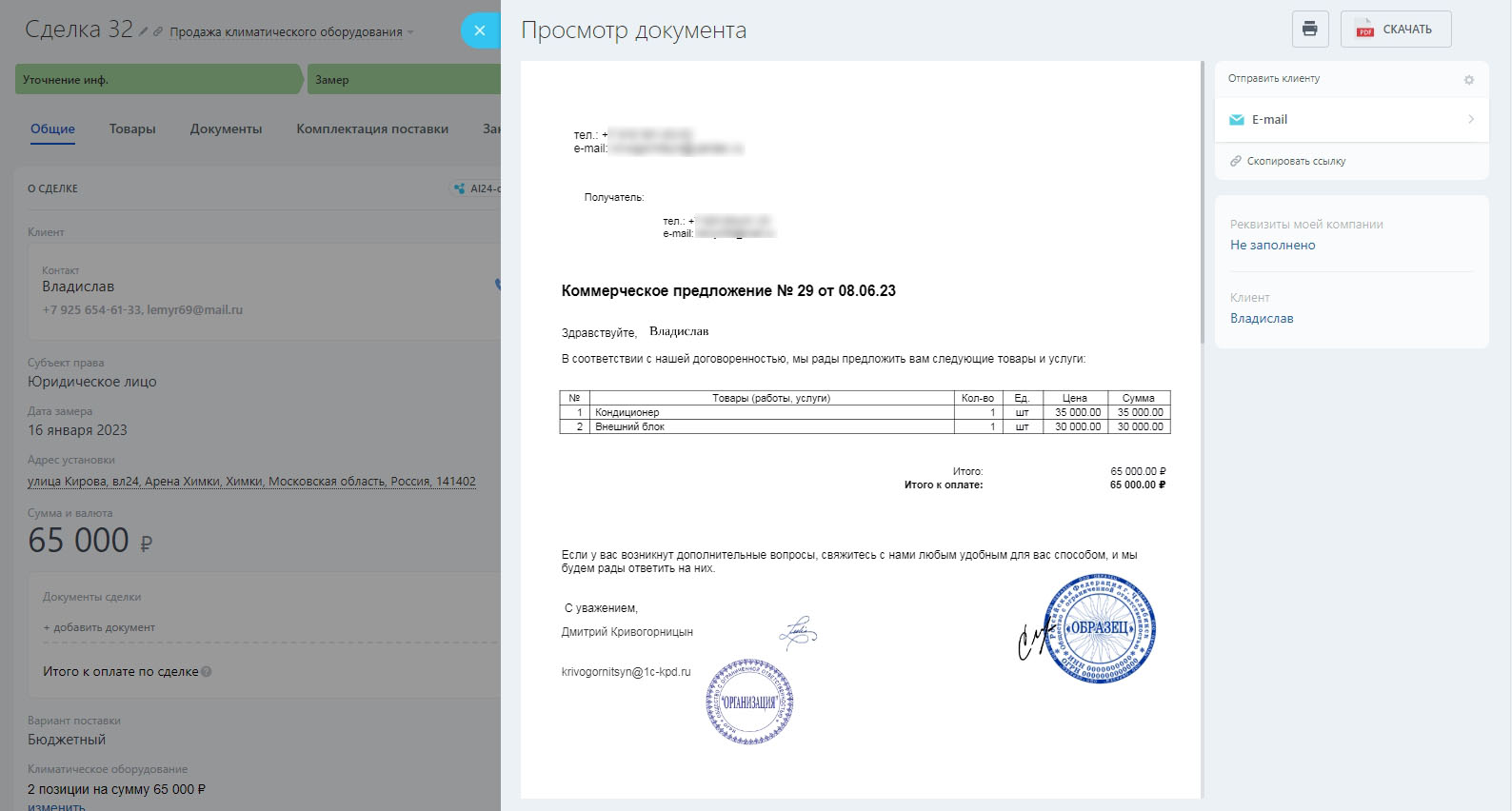Click signer name 'Дмитрий Кривогорницын'
Image resolution: width=1512 pixels, height=811 pixels.
tap(627, 632)
